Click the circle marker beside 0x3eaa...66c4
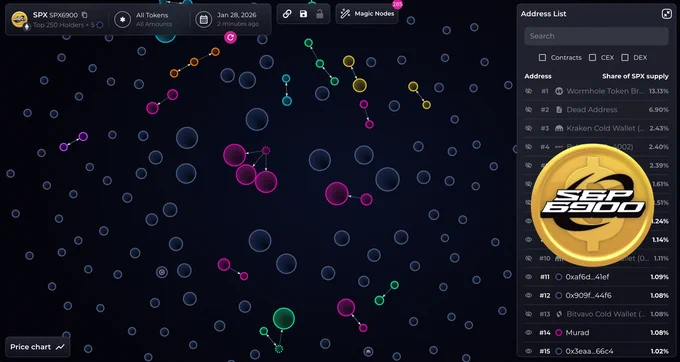 coord(559,351)
